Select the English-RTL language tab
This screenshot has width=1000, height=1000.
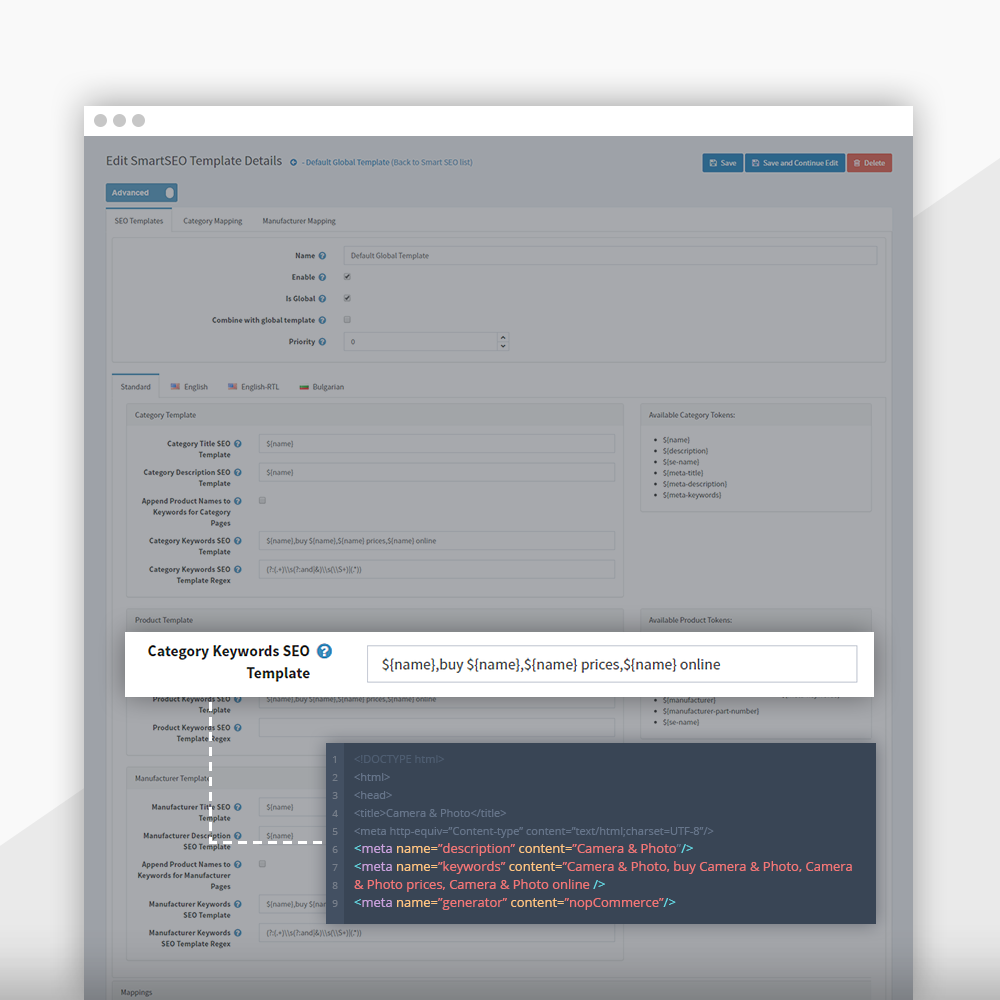pyautogui.click(x=254, y=387)
